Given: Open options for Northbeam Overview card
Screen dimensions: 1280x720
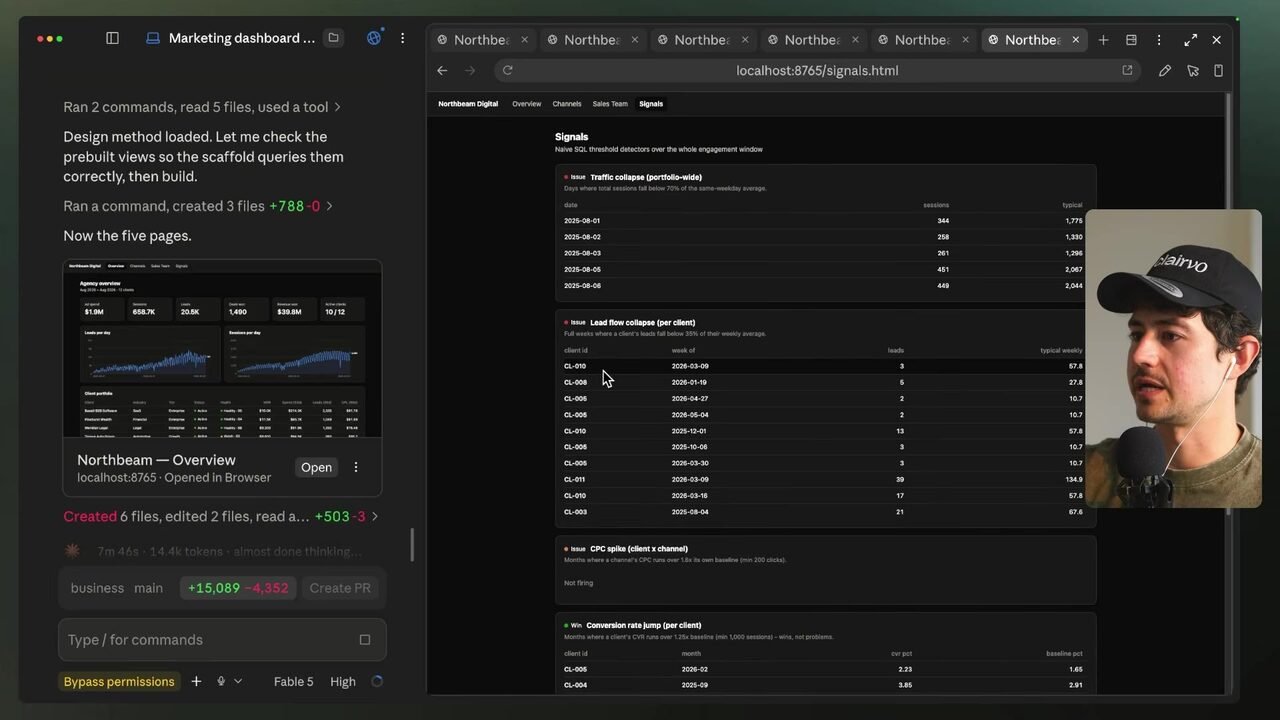Looking at the screenshot, I should coord(356,467).
